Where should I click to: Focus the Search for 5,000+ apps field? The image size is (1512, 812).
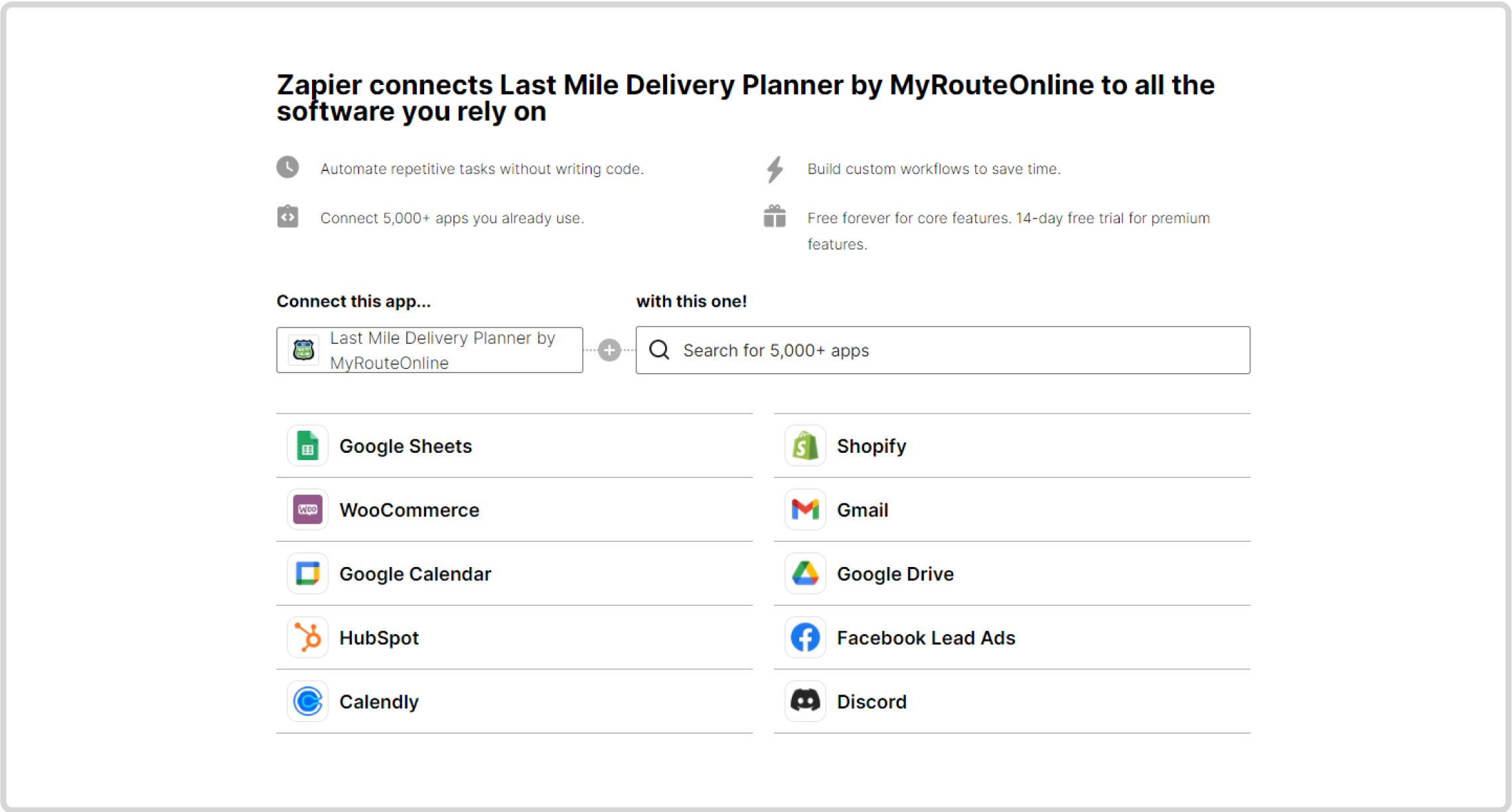click(943, 350)
